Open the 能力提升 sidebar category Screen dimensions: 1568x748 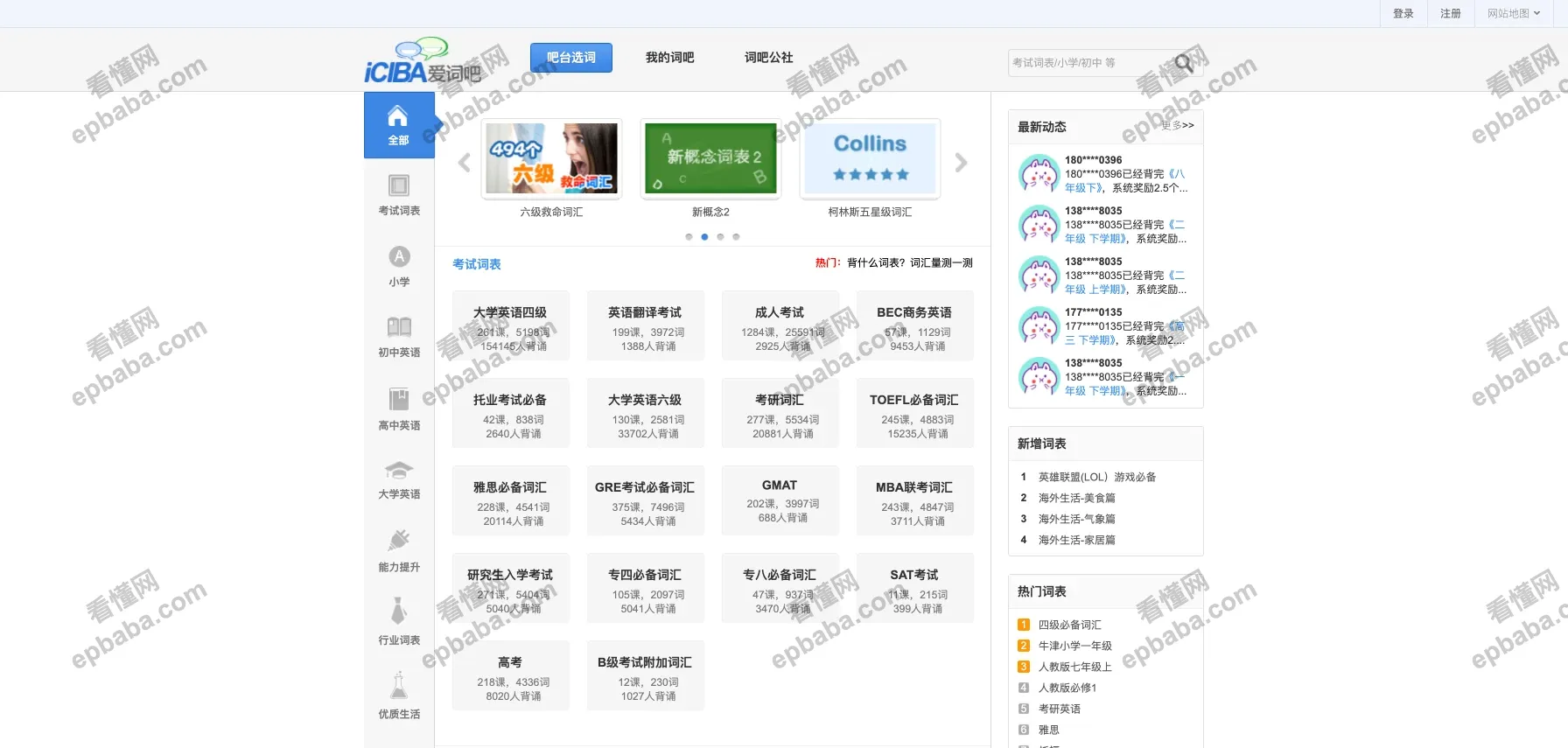point(399,550)
